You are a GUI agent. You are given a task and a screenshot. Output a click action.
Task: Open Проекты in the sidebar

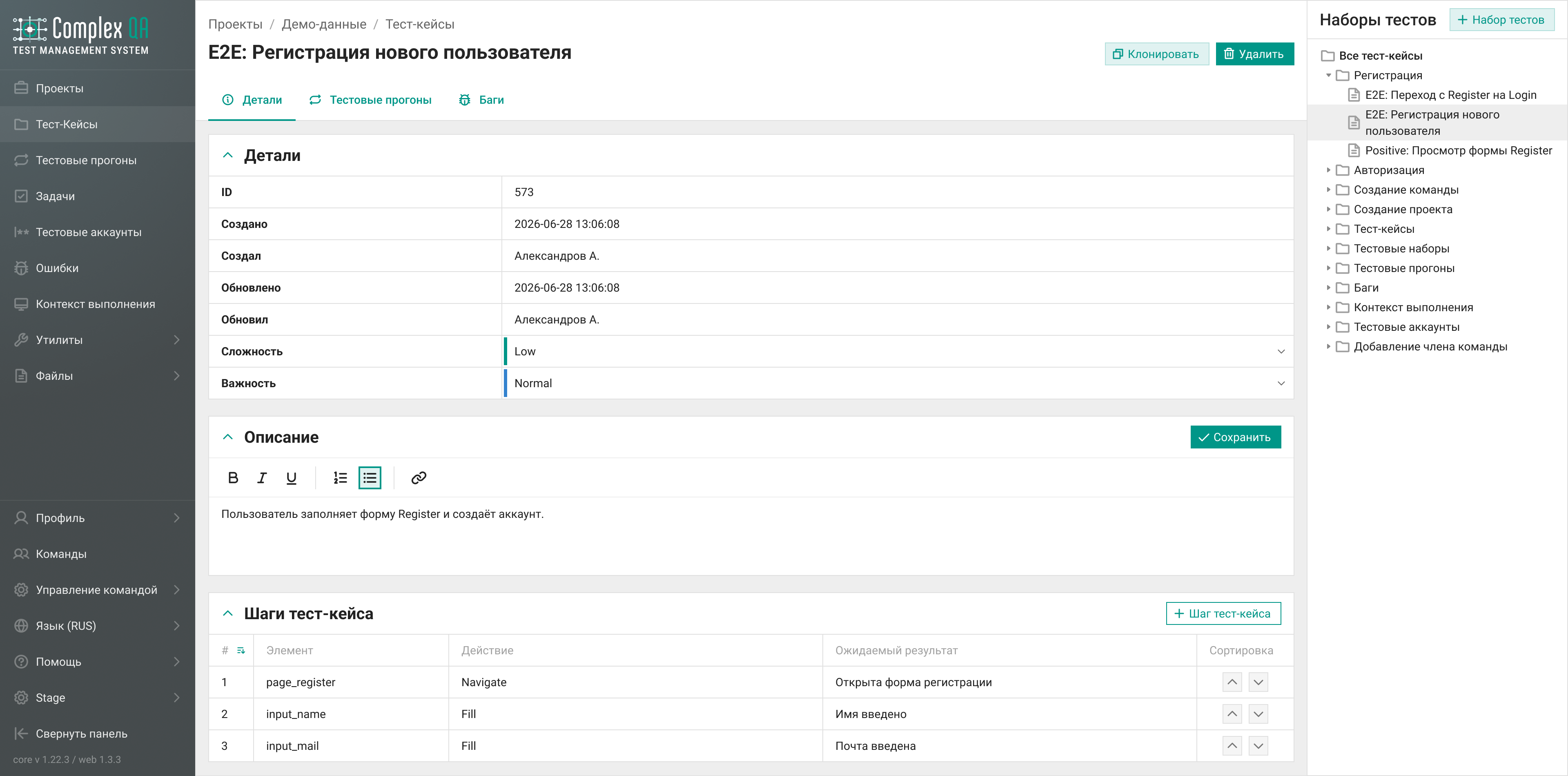[98, 88]
